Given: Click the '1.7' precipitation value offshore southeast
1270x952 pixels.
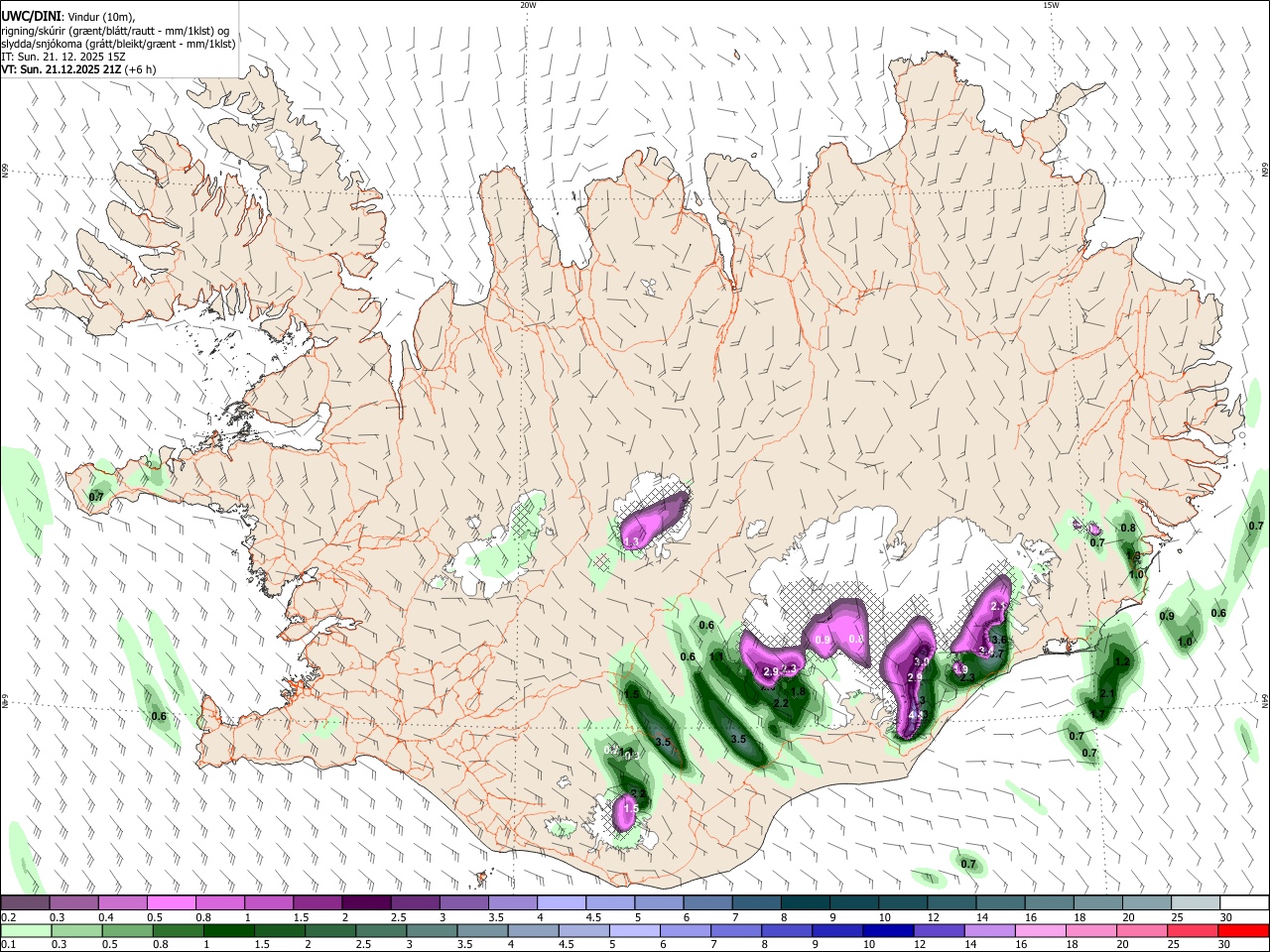Looking at the screenshot, I should [1096, 714].
